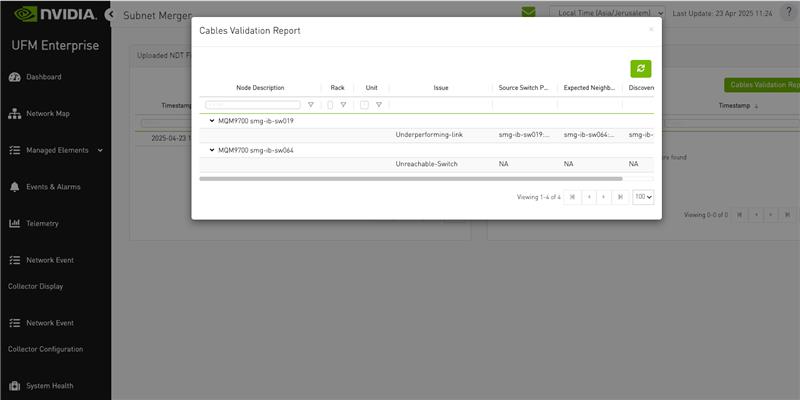Open Events & Alarms bell icon
This screenshot has height=400, width=800.
[x=15, y=187]
